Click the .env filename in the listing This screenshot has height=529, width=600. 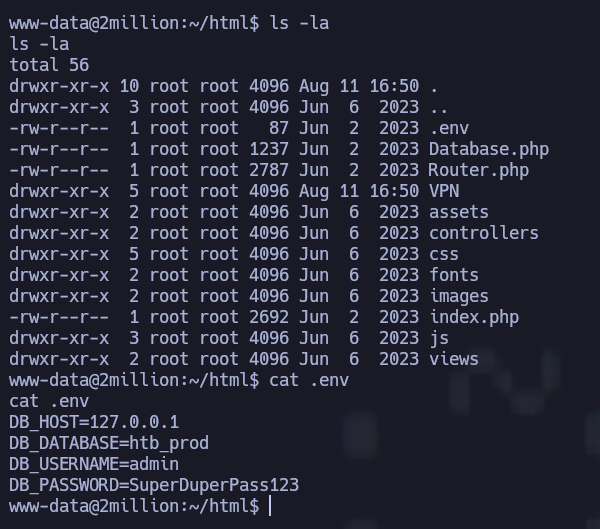pyautogui.click(x=448, y=128)
